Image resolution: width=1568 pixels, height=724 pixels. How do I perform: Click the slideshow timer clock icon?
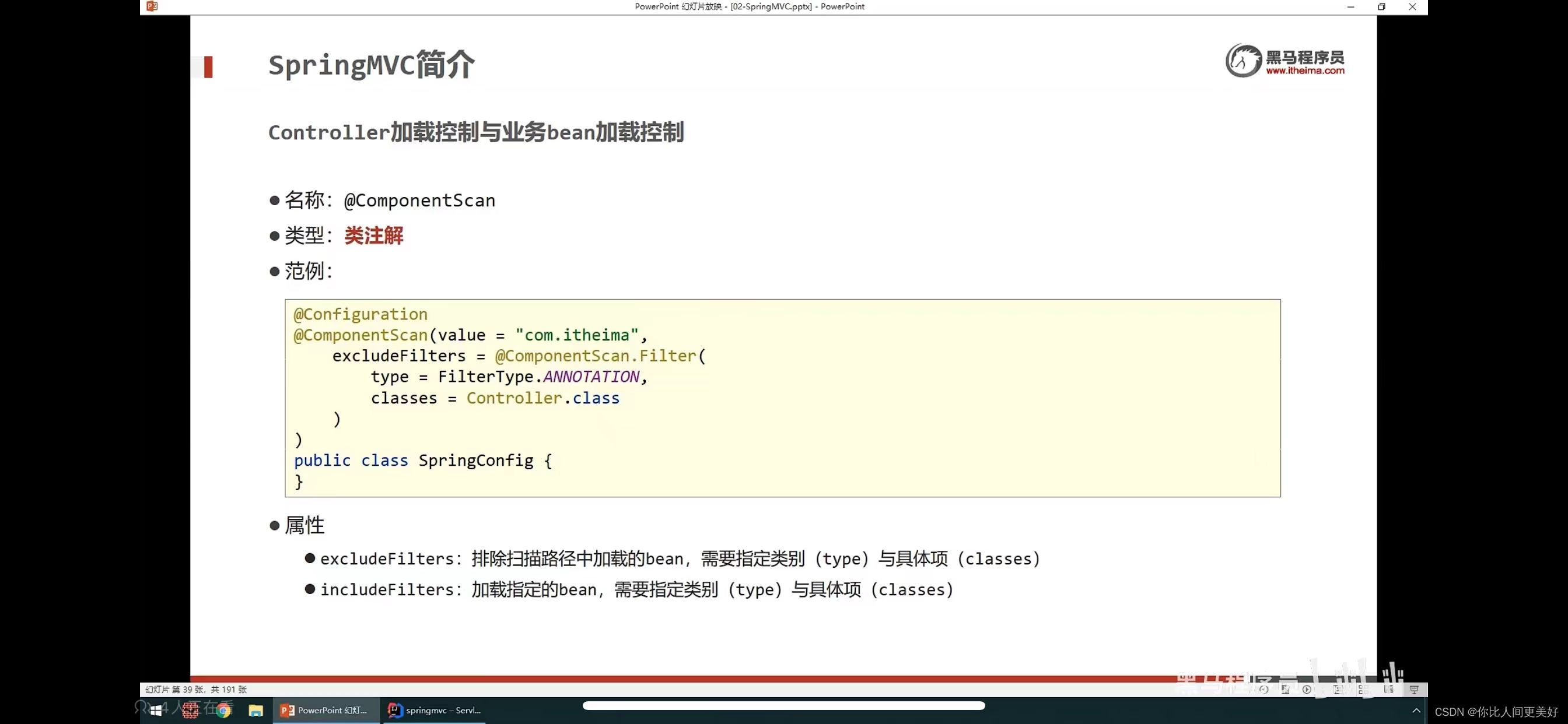(1265, 690)
